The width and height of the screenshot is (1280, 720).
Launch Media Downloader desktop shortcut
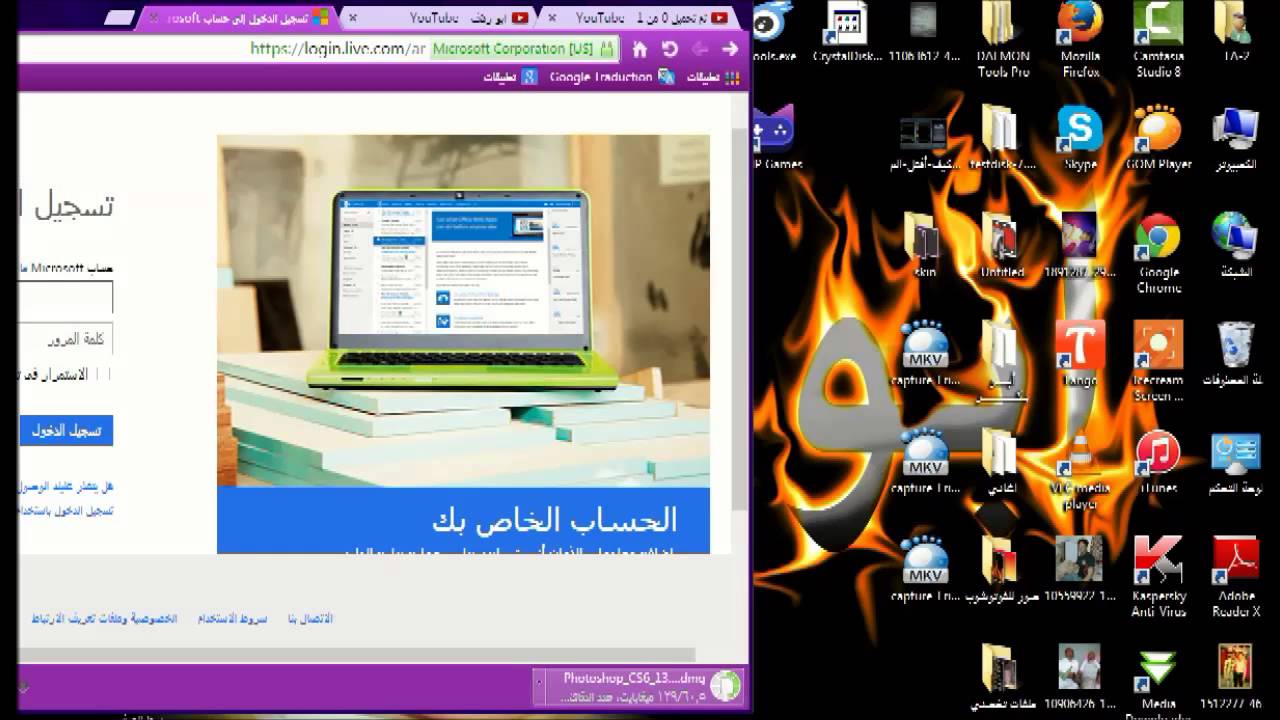pos(1158,682)
